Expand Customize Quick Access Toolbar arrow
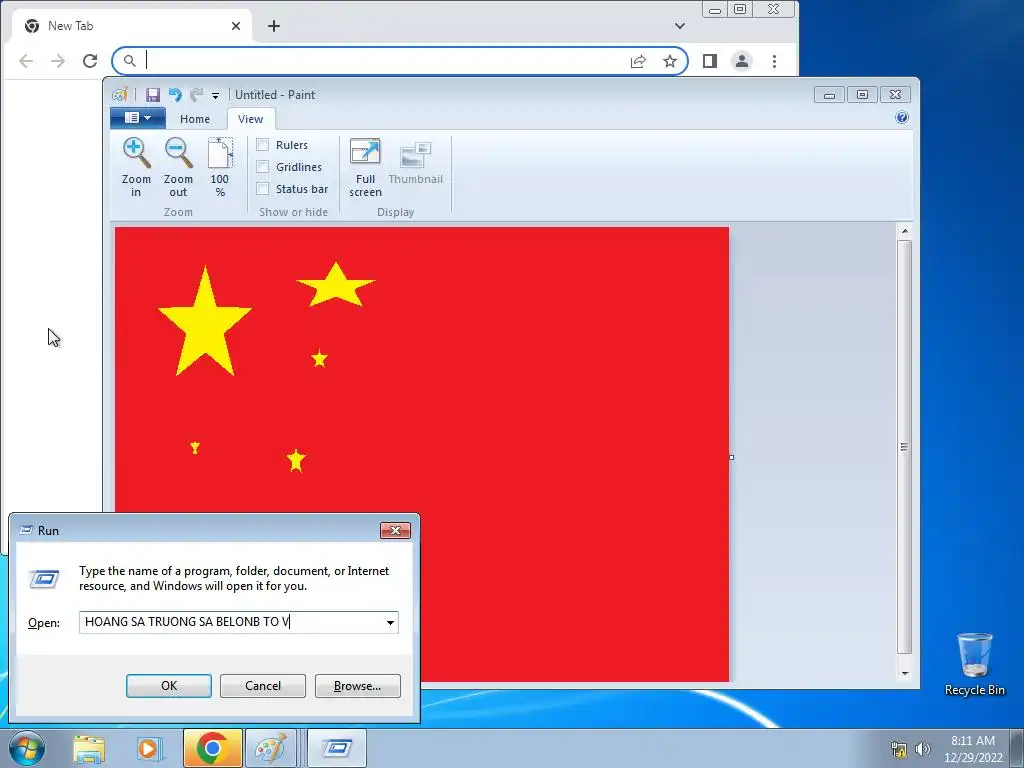The image size is (1024, 768). pyautogui.click(x=216, y=95)
